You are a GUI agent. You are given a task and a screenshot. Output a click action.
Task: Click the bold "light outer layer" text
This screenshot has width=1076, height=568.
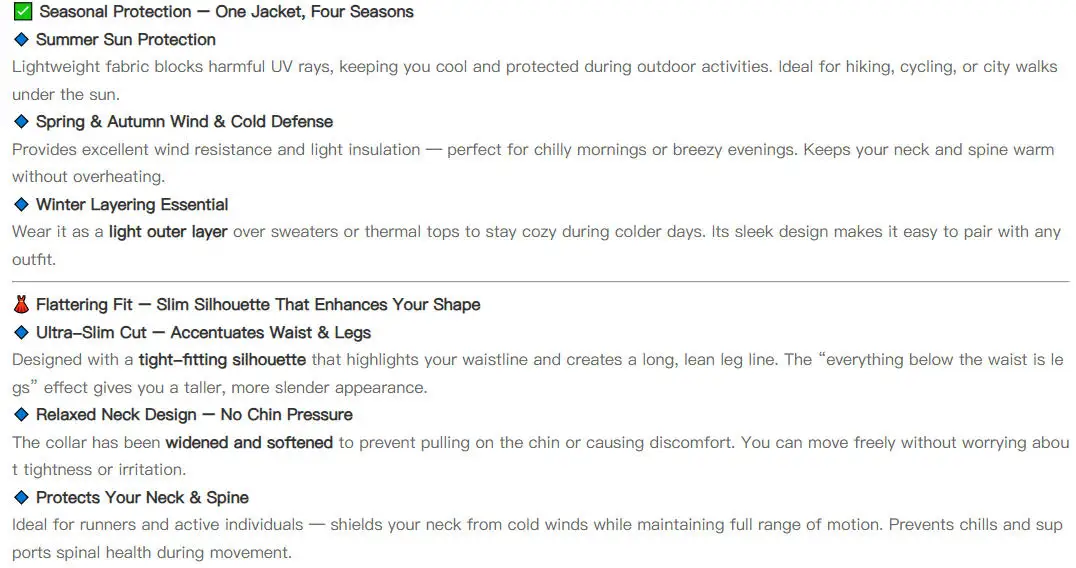pos(168,232)
